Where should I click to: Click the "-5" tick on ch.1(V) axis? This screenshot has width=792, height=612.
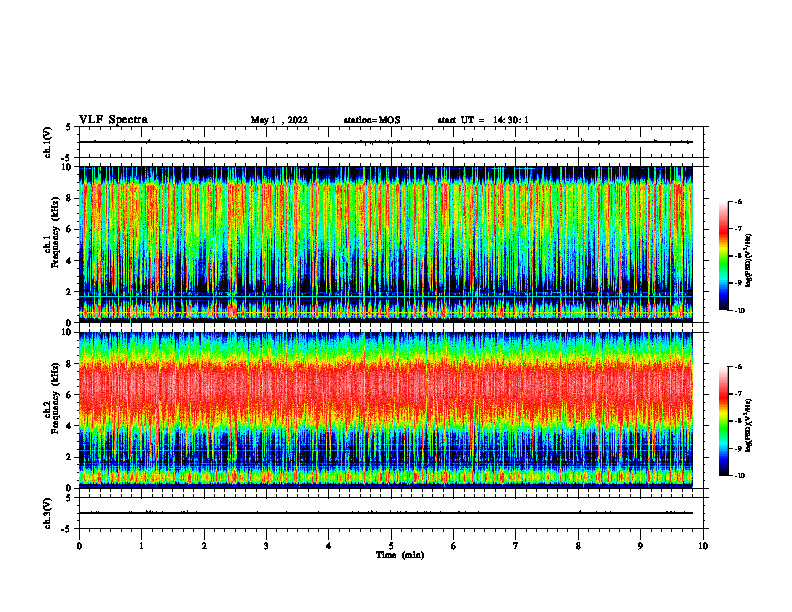67,158
